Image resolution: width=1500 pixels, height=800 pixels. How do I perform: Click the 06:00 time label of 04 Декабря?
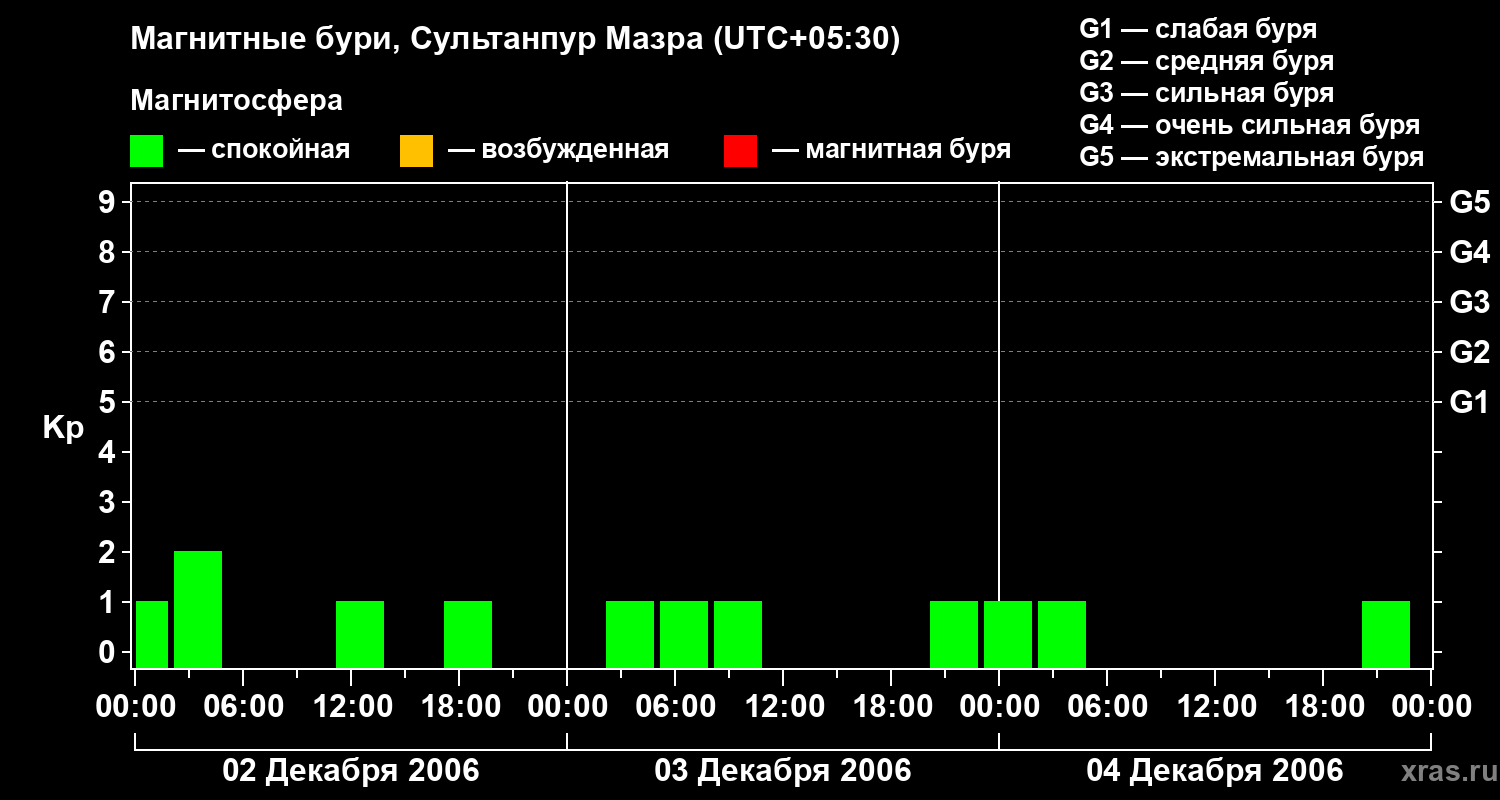(1107, 706)
